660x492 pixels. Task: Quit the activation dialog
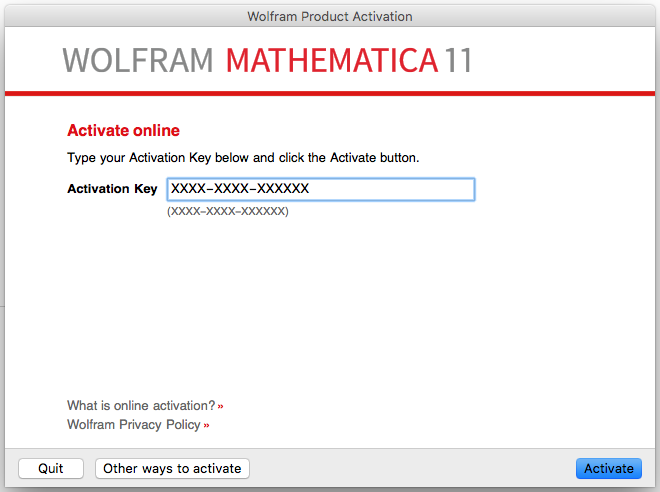pyautogui.click(x=51, y=468)
